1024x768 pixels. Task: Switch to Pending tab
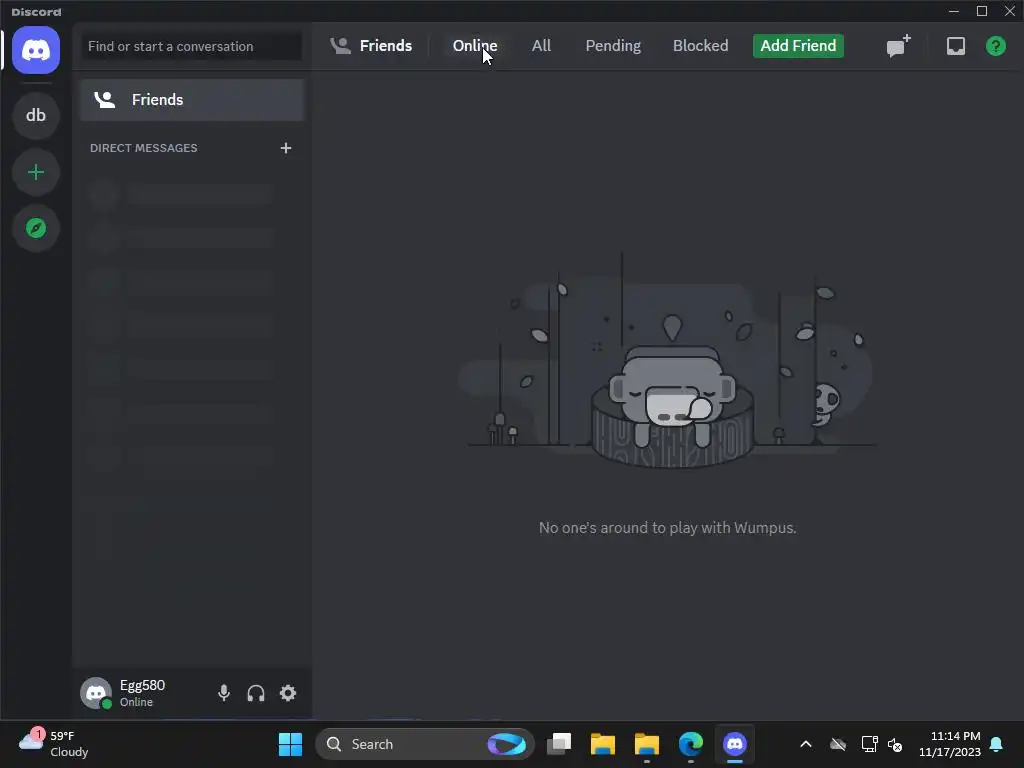(x=613, y=46)
